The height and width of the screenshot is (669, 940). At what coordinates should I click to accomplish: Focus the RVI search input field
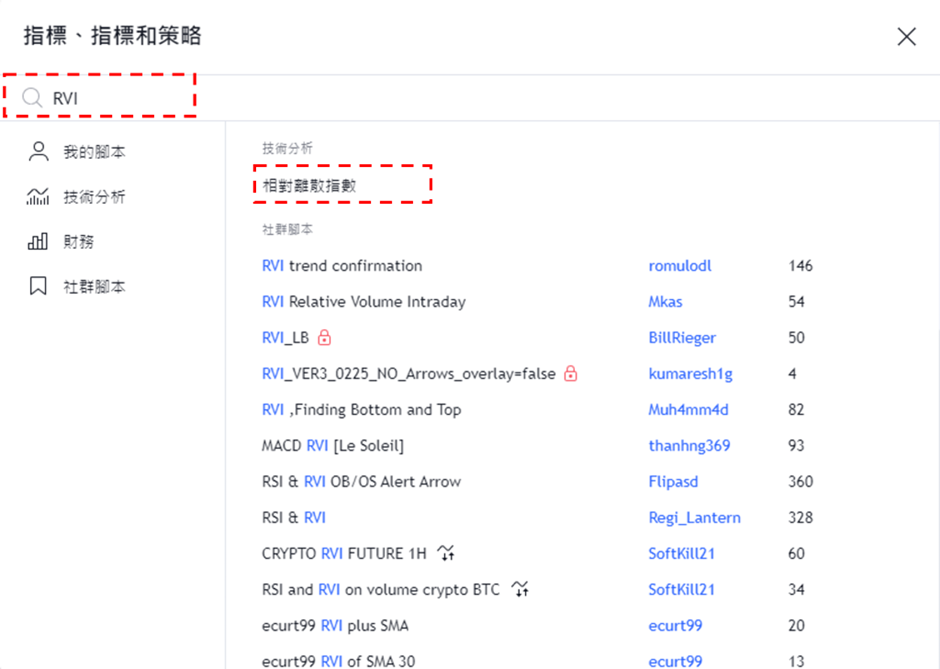coord(120,98)
